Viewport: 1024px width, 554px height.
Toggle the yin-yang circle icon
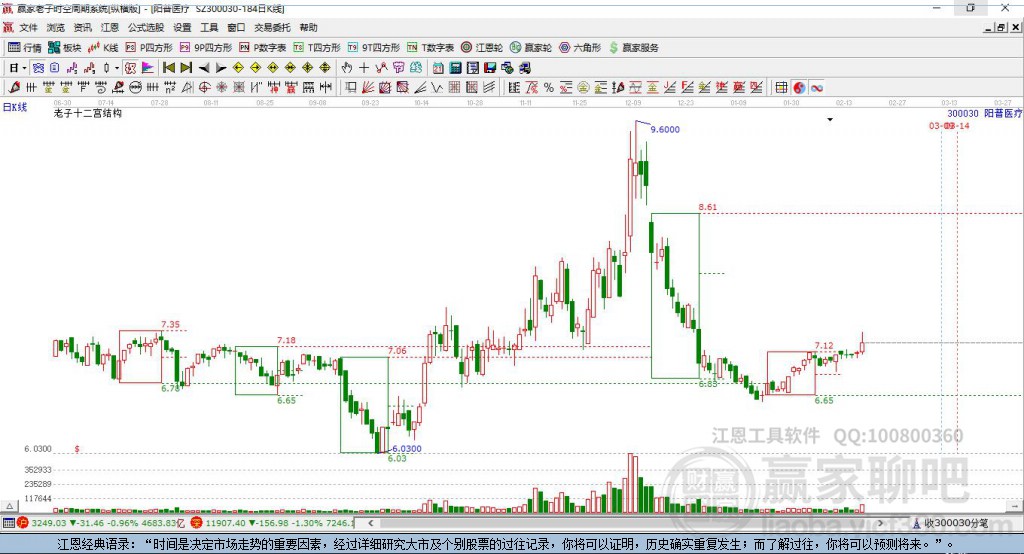pos(799,87)
